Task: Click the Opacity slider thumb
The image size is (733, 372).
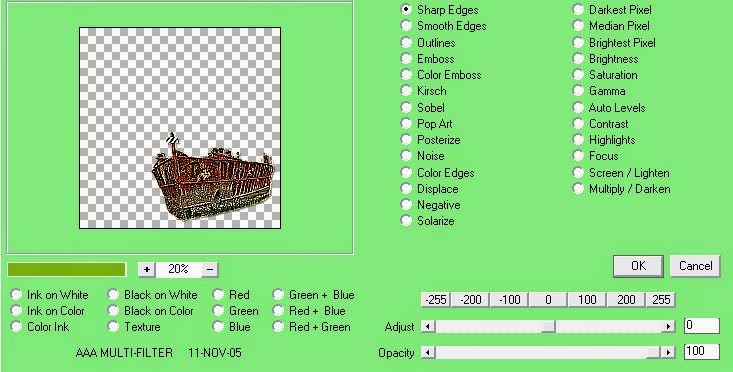Action: tap(653, 352)
